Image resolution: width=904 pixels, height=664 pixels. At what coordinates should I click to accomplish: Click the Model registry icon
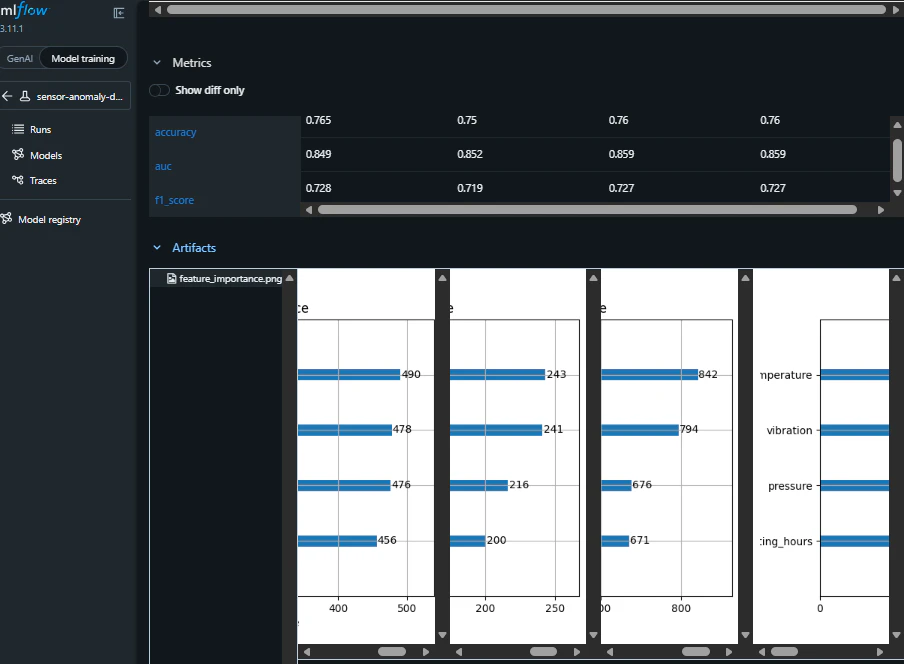[x=6, y=218]
